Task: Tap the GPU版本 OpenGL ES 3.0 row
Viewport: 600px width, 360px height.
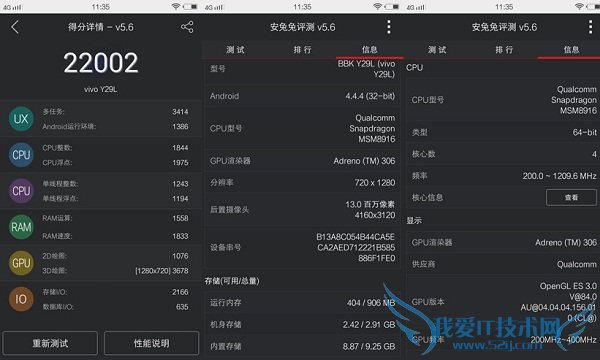Action: (503, 302)
